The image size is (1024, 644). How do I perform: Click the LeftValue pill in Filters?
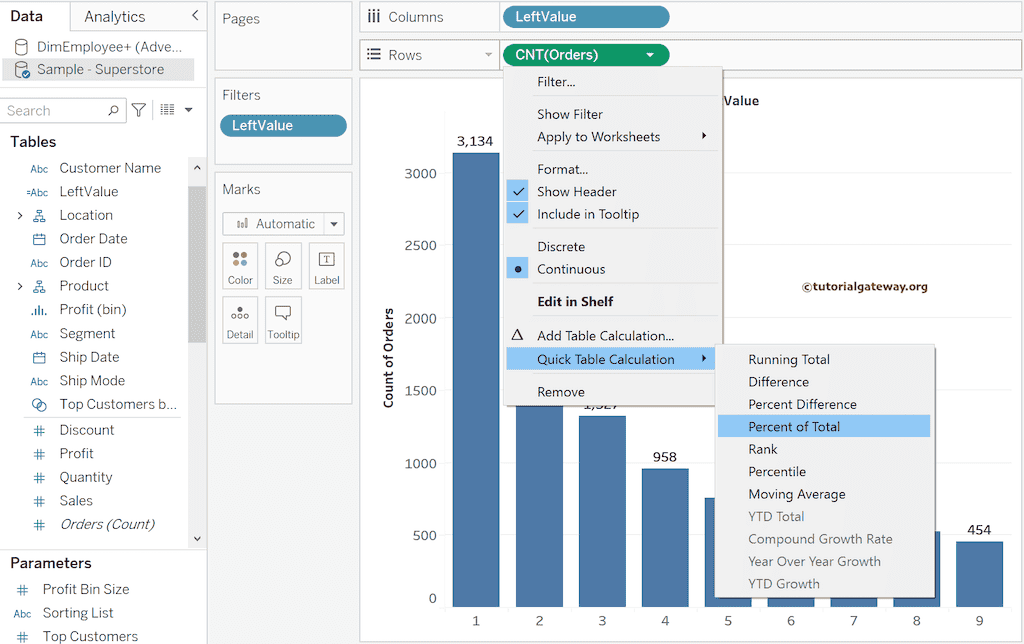click(283, 125)
